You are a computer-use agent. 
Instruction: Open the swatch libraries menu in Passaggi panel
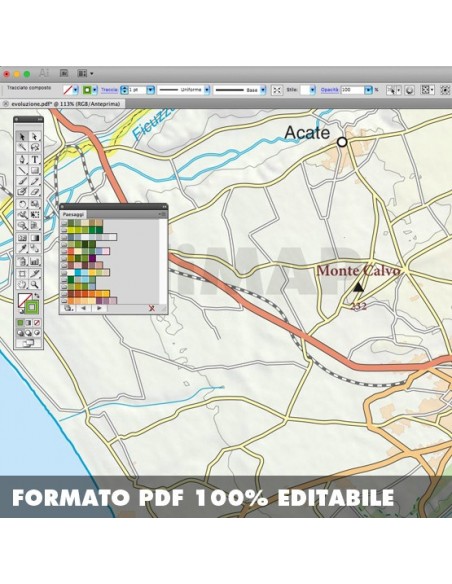[68, 308]
